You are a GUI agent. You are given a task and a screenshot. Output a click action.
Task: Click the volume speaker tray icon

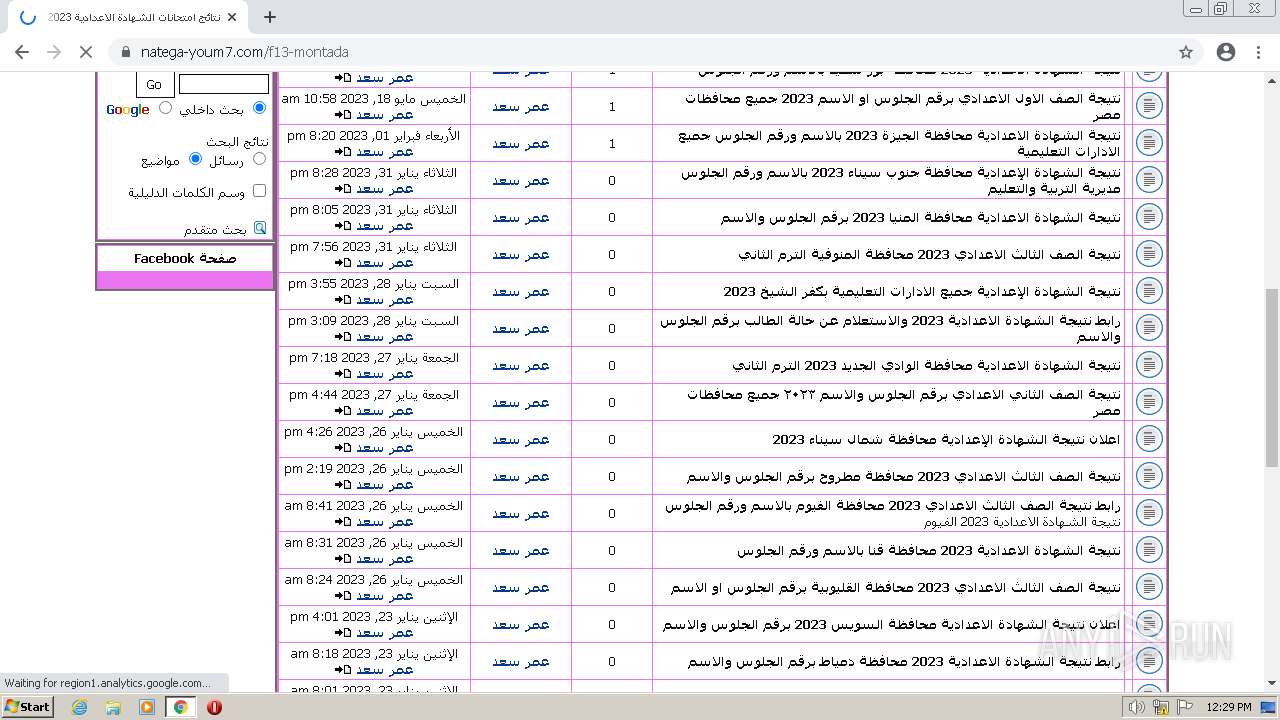click(x=1137, y=707)
